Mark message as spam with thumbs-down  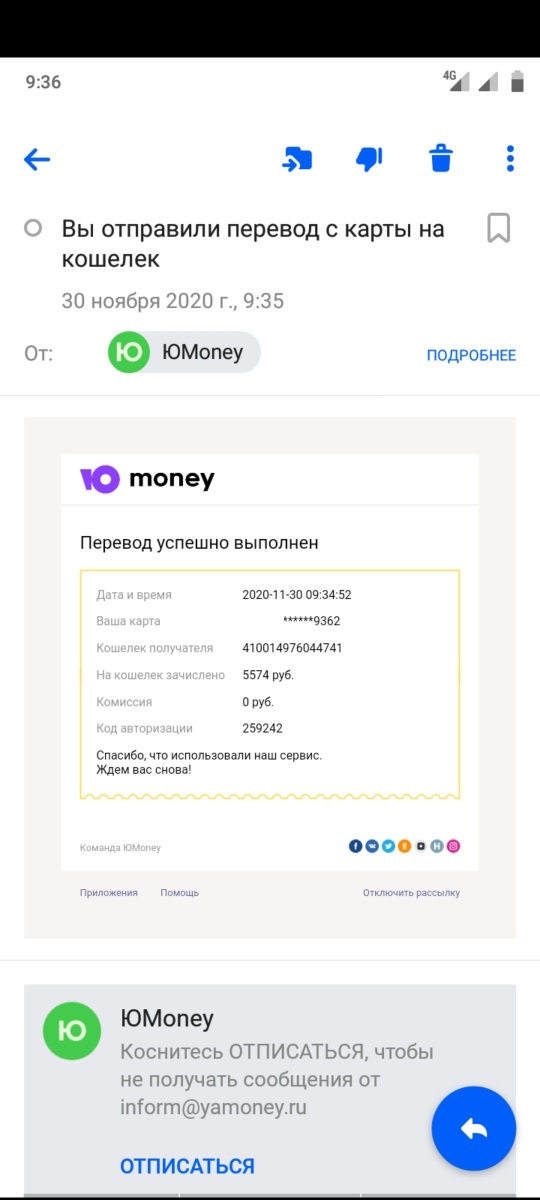[x=369, y=158]
